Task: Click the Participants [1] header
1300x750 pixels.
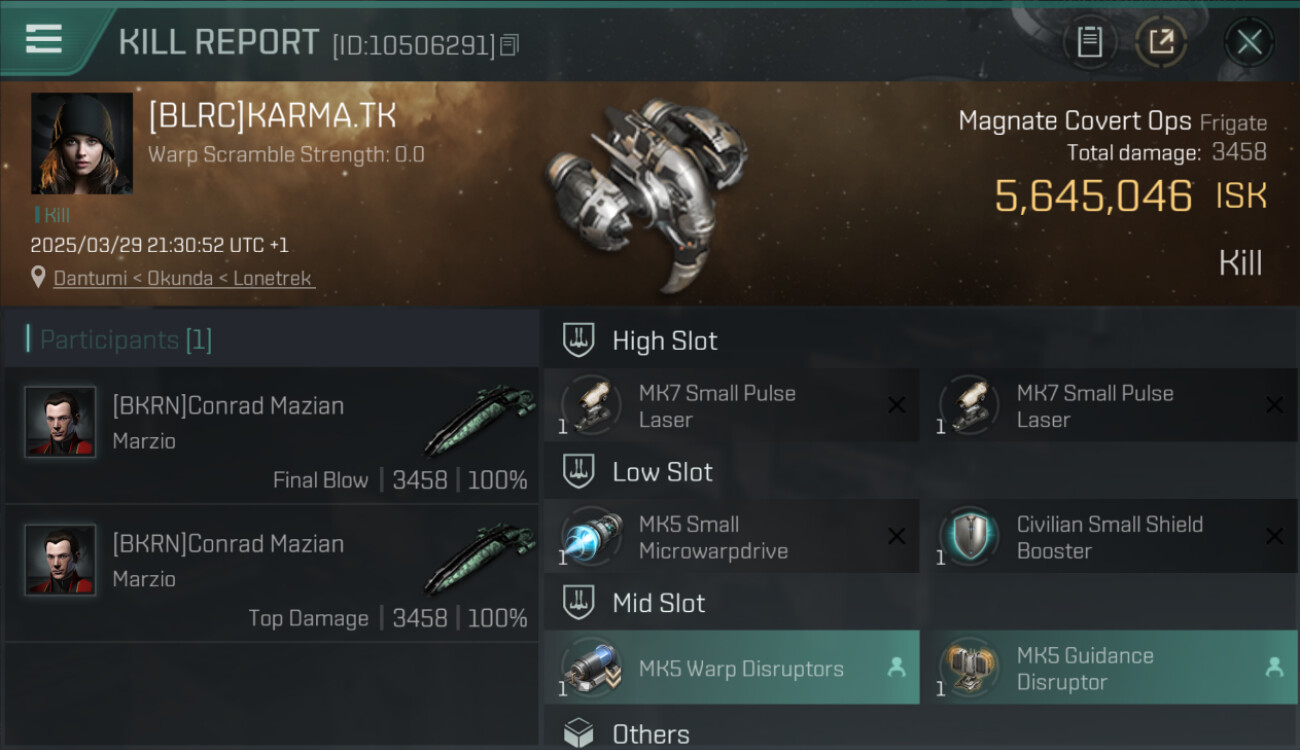Action: tap(126, 340)
